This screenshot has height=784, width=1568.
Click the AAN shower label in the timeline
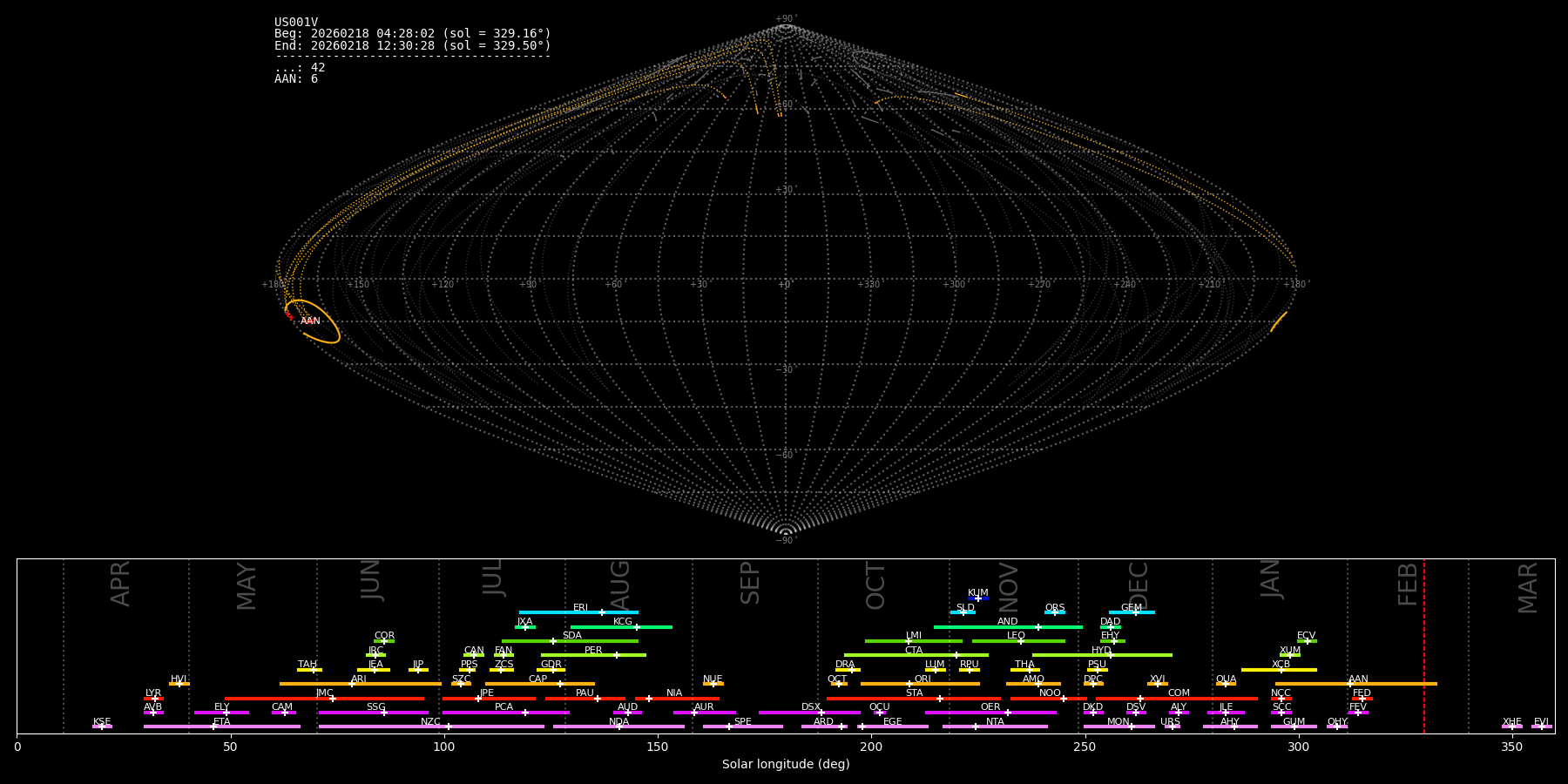1358,679
